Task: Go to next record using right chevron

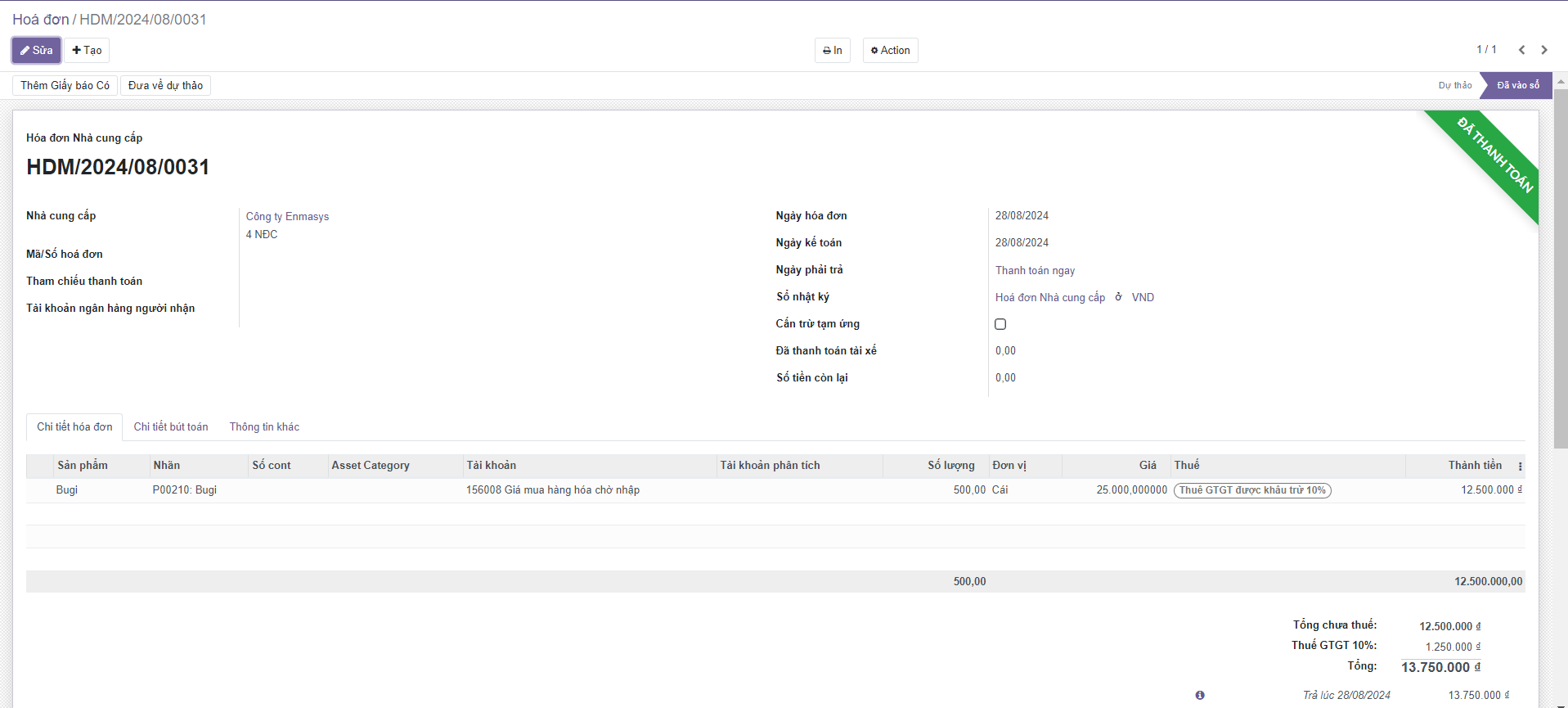Action: click(x=1544, y=50)
